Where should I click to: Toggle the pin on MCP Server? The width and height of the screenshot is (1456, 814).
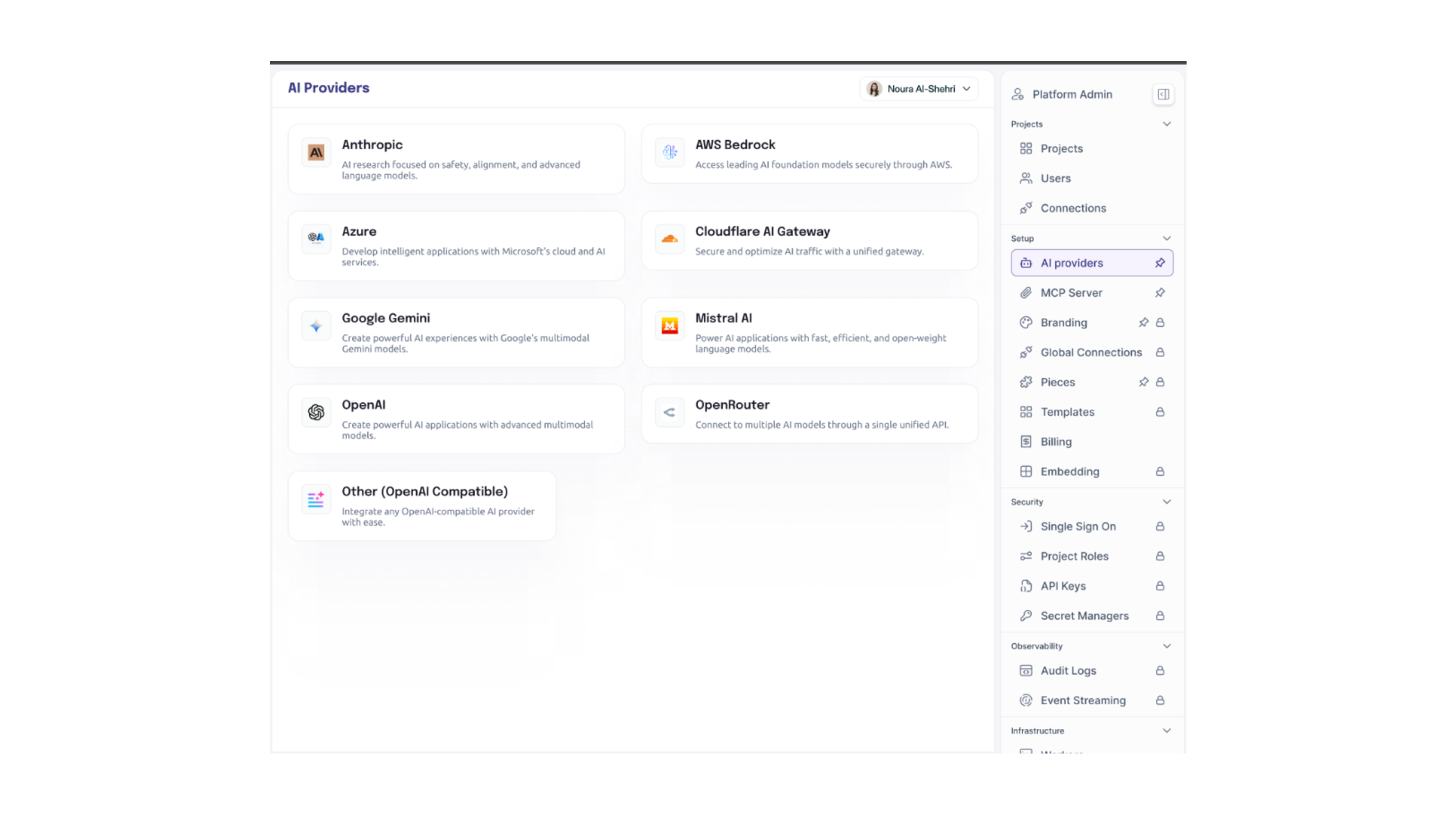(1160, 293)
